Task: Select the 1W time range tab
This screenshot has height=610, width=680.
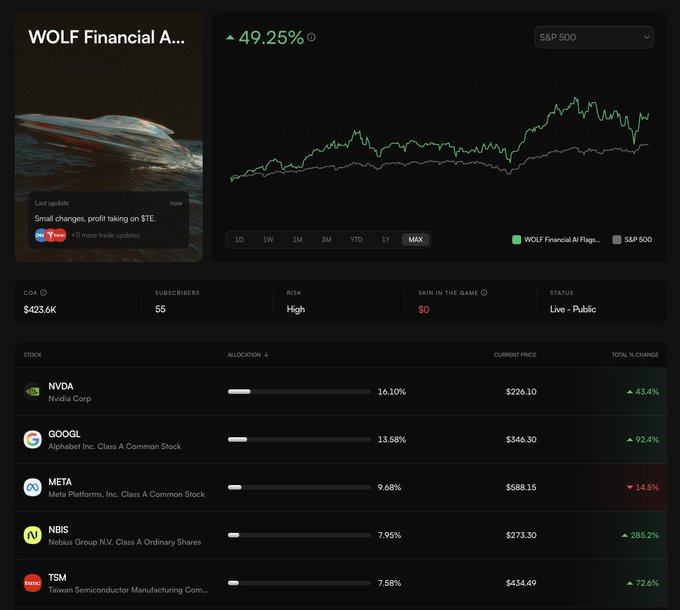Action: pyautogui.click(x=268, y=240)
